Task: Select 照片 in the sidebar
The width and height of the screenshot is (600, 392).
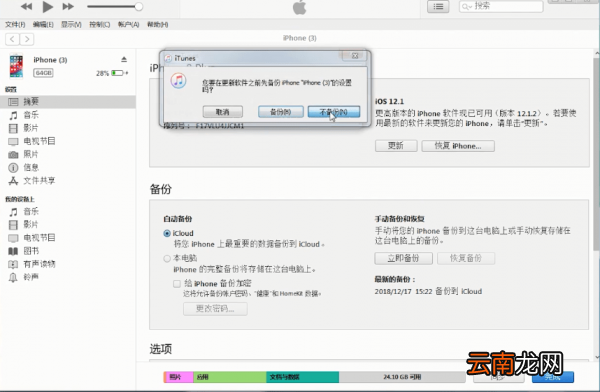Action: 68,154
